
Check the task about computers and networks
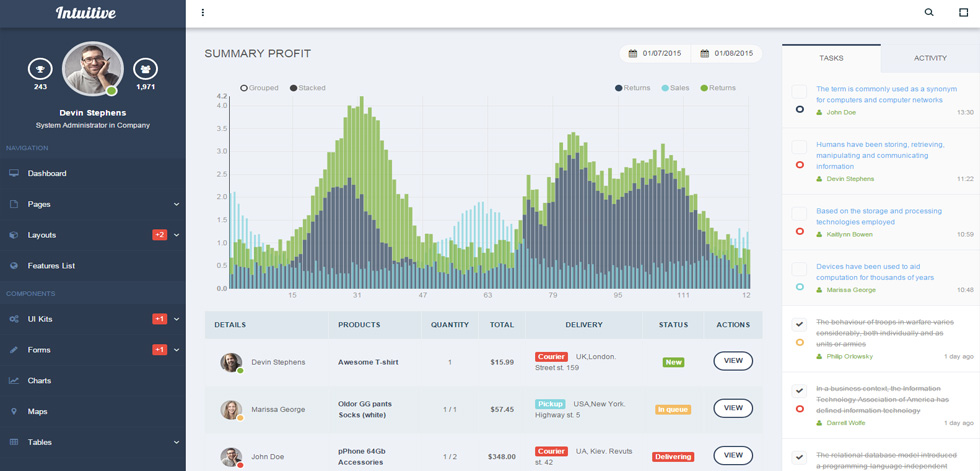799,92
